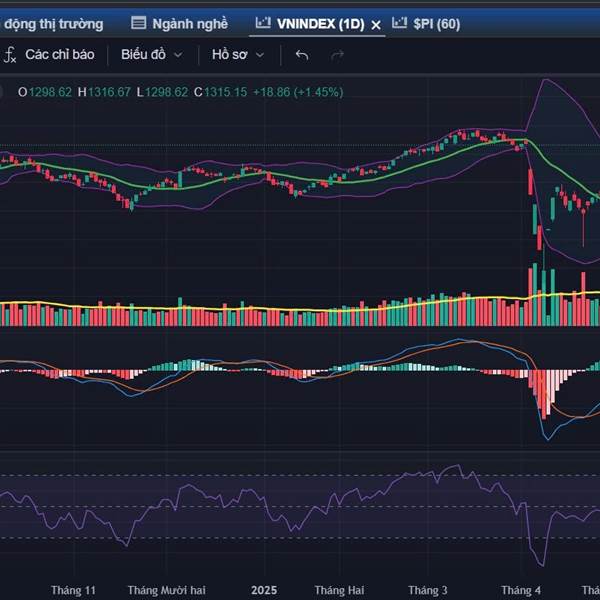Expand the Biểu đồ dropdown
The width and height of the screenshot is (600, 600).
click(152, 54)
